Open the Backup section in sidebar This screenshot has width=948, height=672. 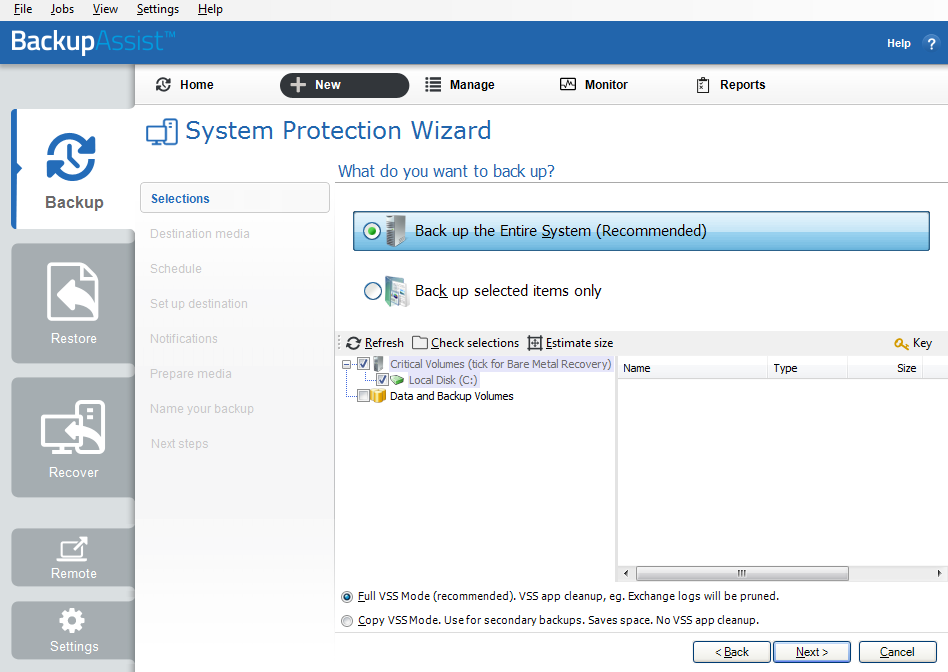click(x=73, y=169)
